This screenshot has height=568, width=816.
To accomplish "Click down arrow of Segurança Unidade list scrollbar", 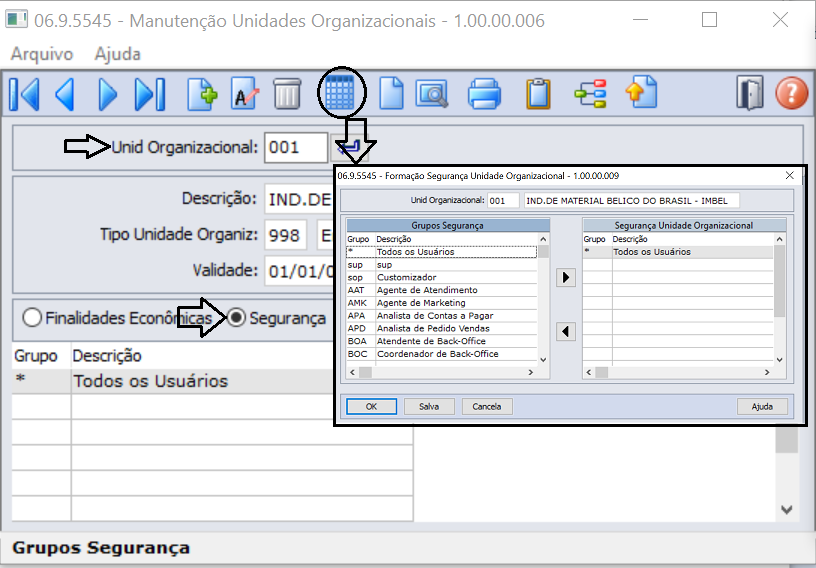I will (x=780, y=360).
